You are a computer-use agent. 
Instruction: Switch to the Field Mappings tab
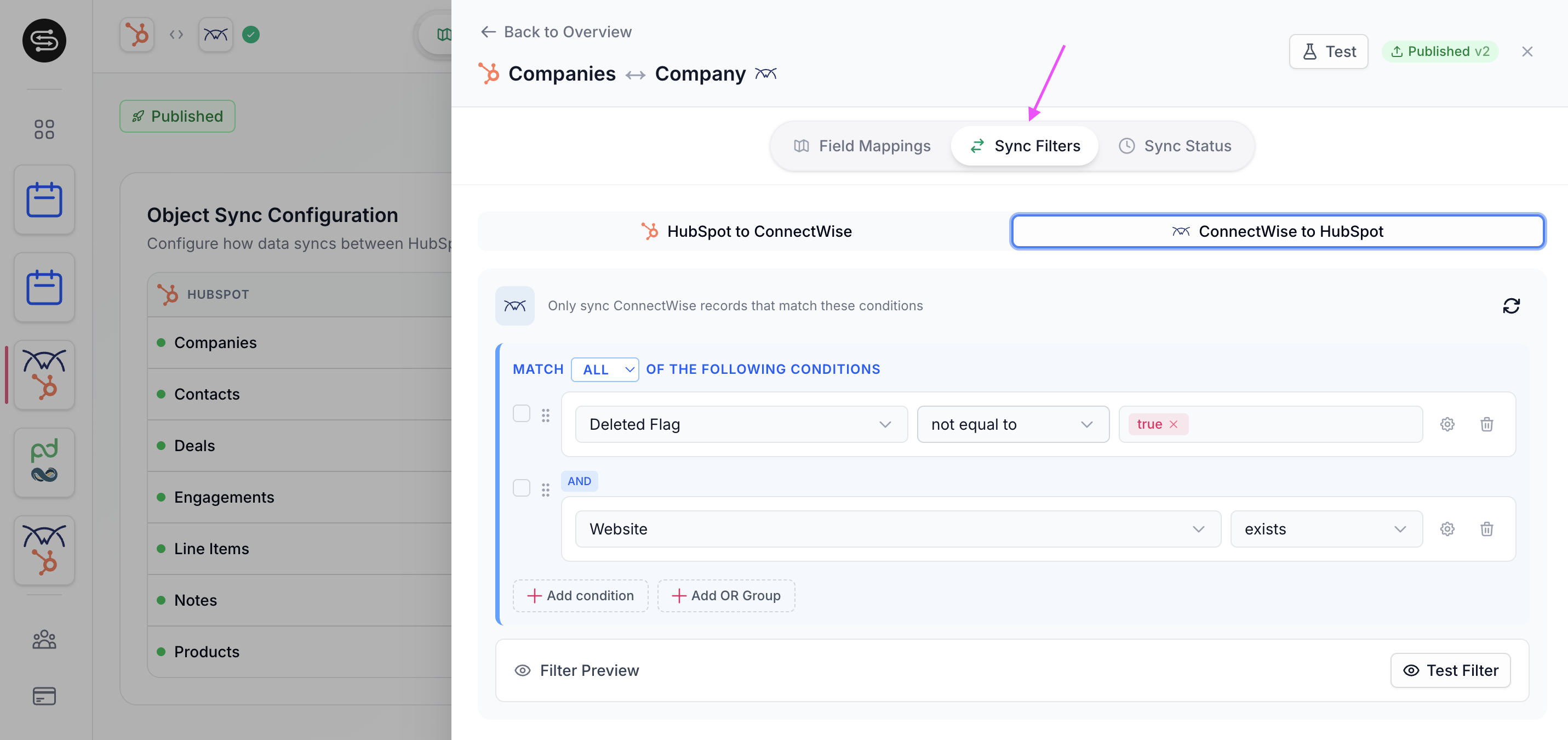862,146
